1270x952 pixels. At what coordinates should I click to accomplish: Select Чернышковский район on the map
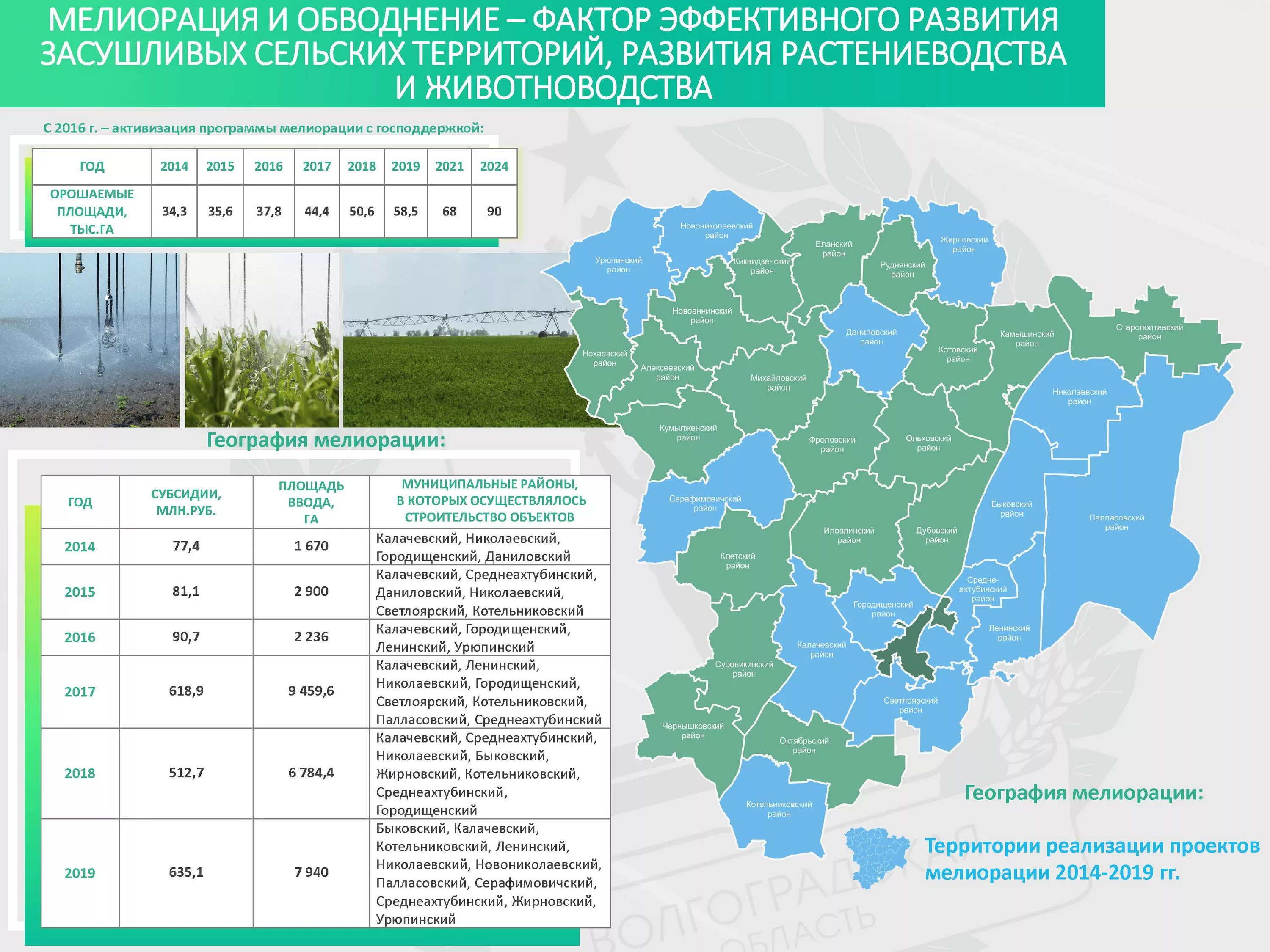pos(693,730)
